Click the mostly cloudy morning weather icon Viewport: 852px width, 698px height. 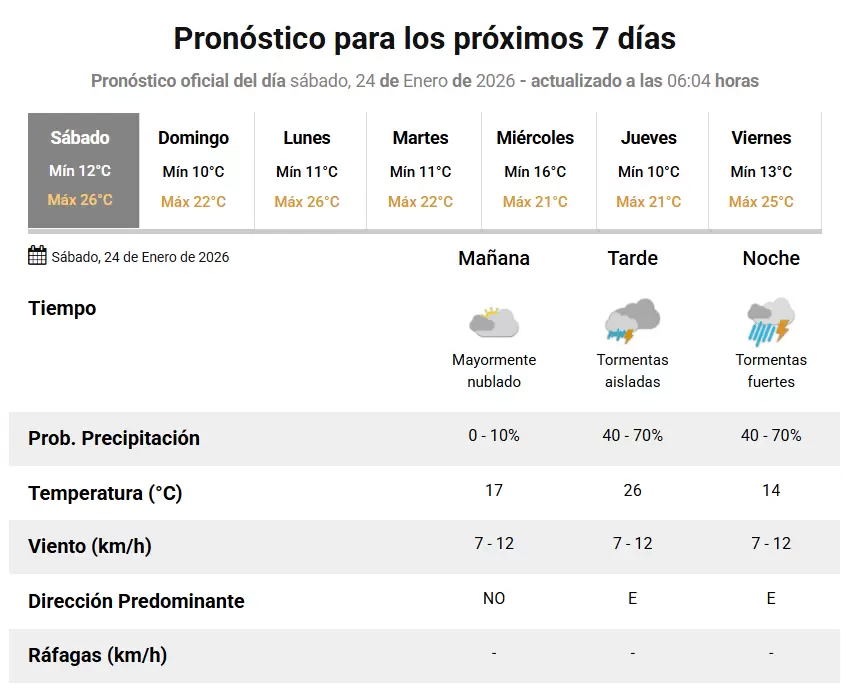click(494, 321)
